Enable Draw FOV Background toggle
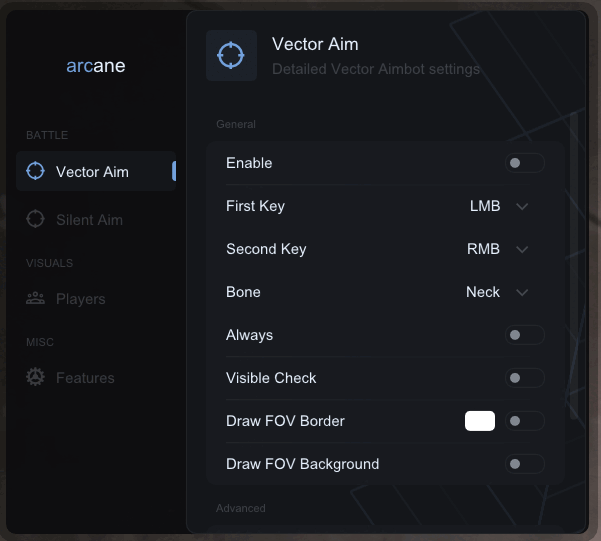The image size is (601, 541). [524, 464]
